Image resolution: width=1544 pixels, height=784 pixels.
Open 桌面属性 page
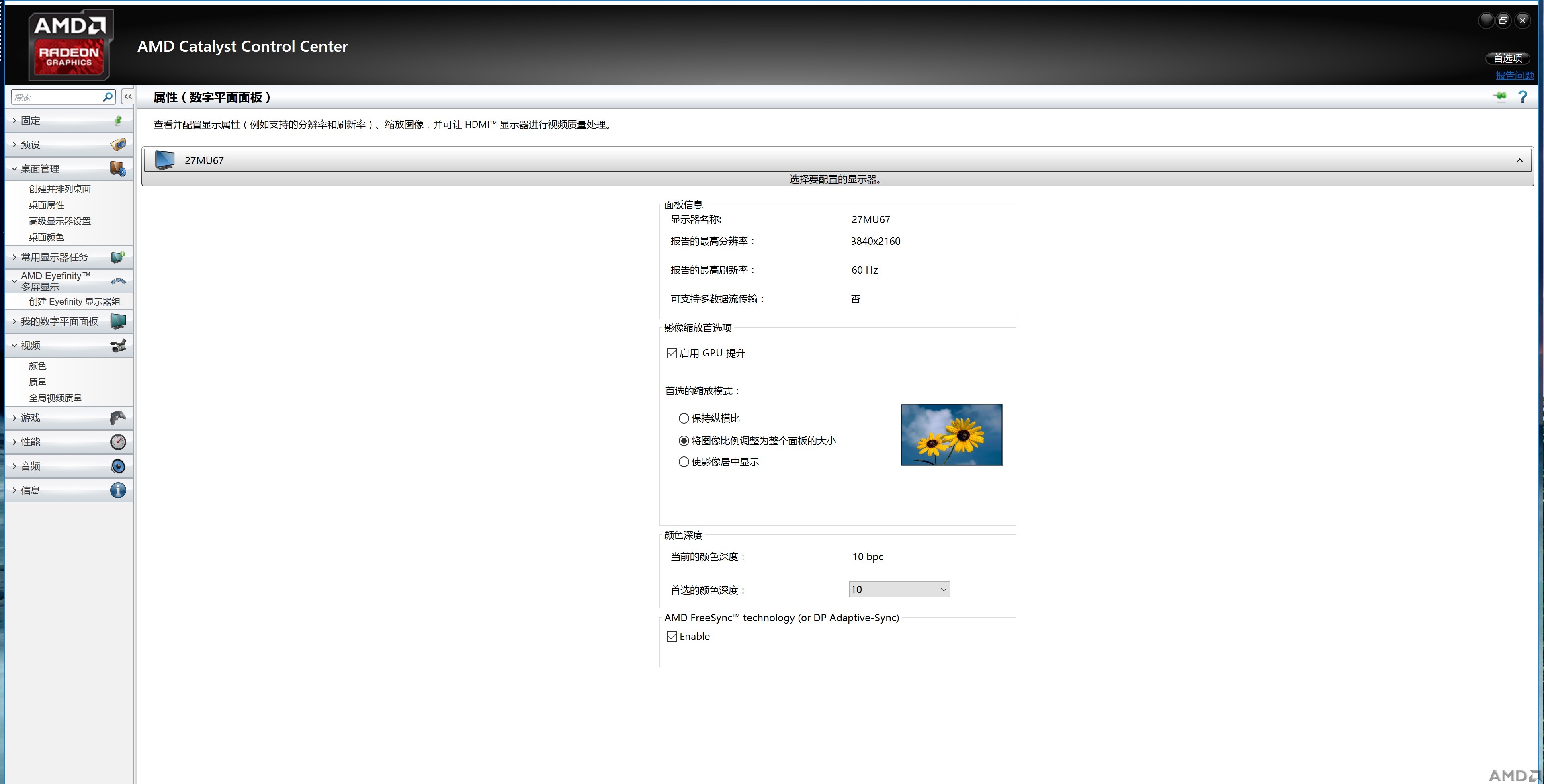coord(46,205)
